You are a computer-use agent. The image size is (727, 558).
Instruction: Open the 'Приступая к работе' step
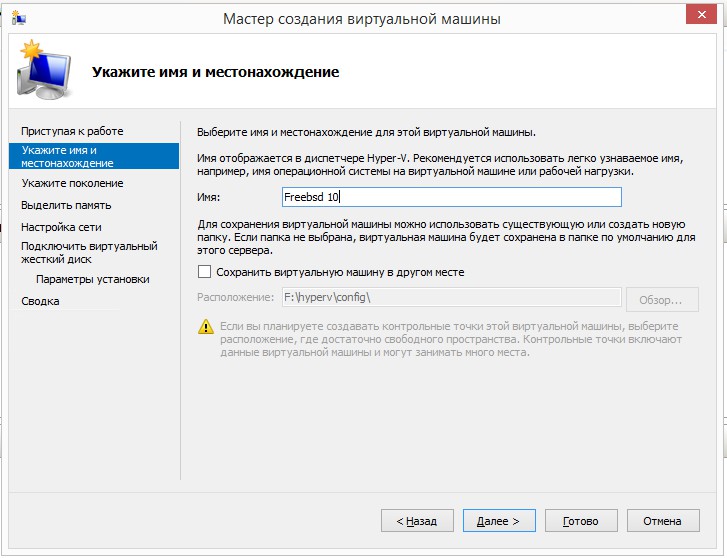tap(72, 131)
